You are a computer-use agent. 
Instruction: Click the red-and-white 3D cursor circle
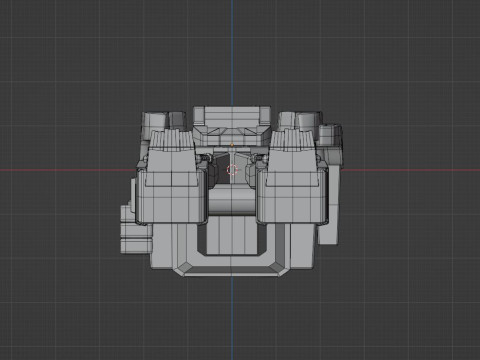click(x=232, y=170)
